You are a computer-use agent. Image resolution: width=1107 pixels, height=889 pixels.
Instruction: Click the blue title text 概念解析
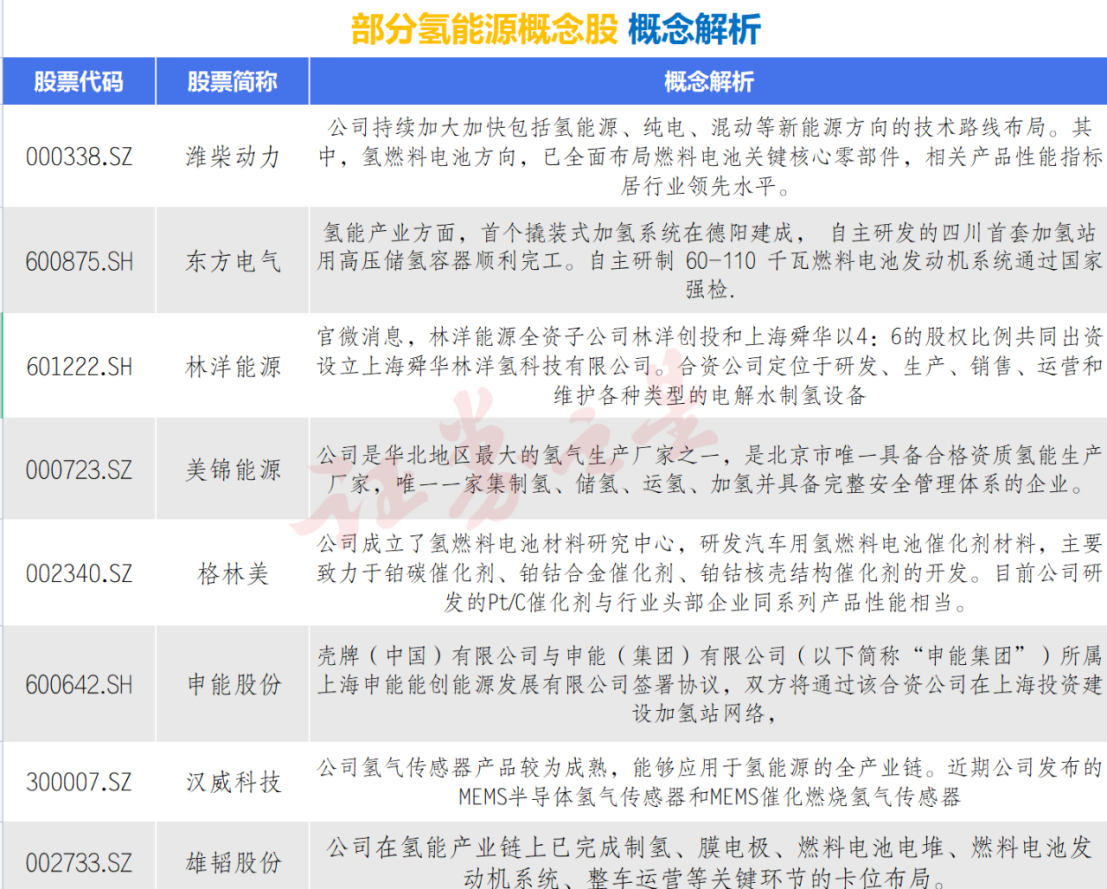coord(694,30)
